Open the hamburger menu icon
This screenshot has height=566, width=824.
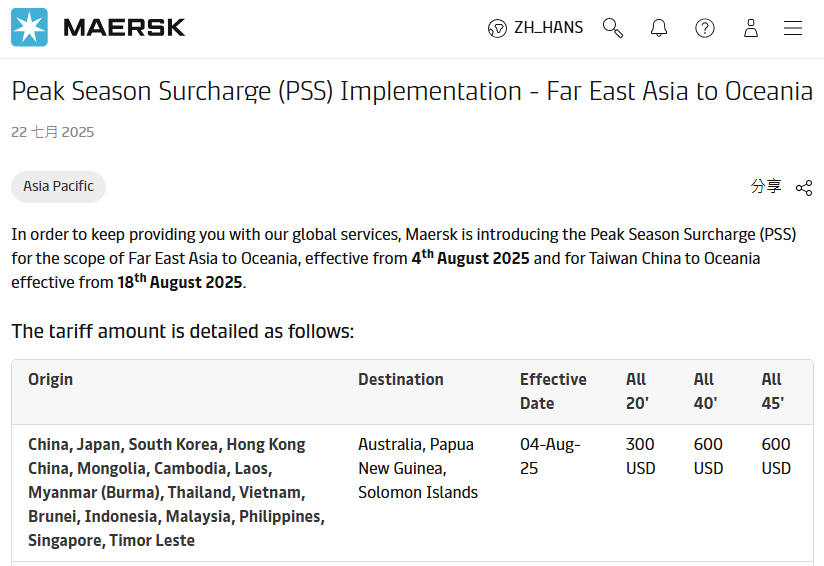click(792, 28)
